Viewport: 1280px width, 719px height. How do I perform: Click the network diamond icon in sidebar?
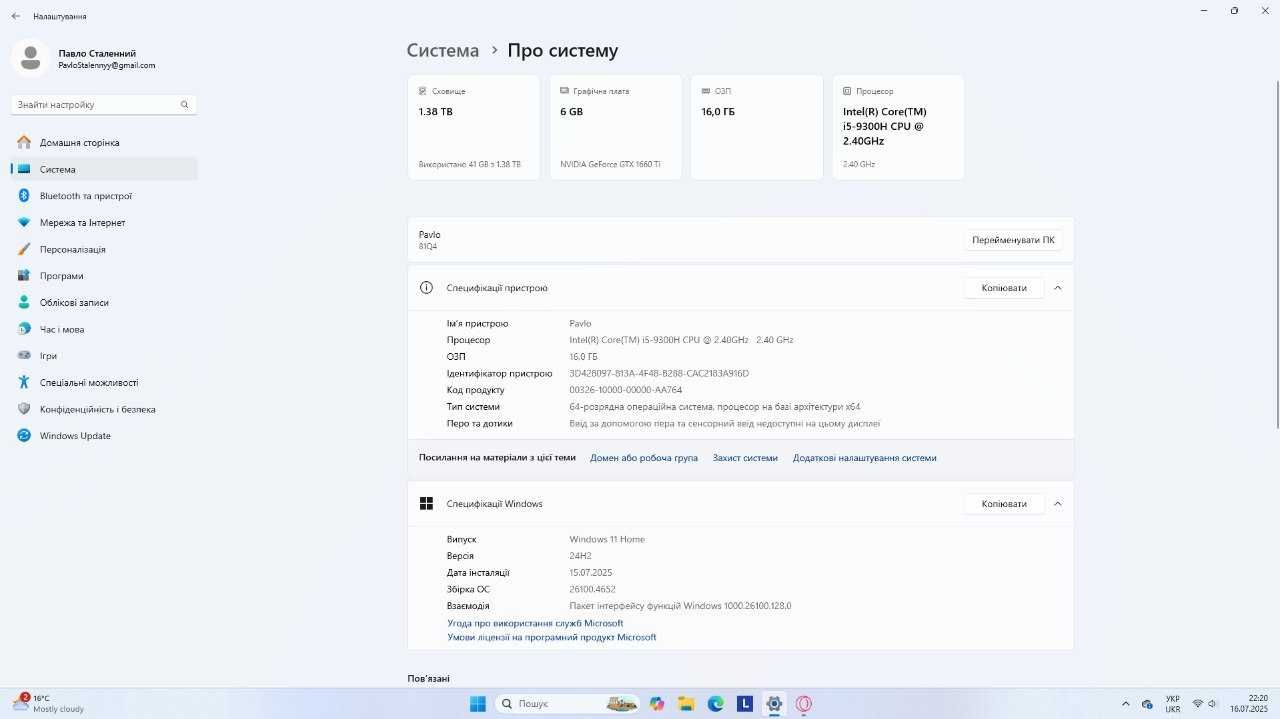(x=24, y=222)
